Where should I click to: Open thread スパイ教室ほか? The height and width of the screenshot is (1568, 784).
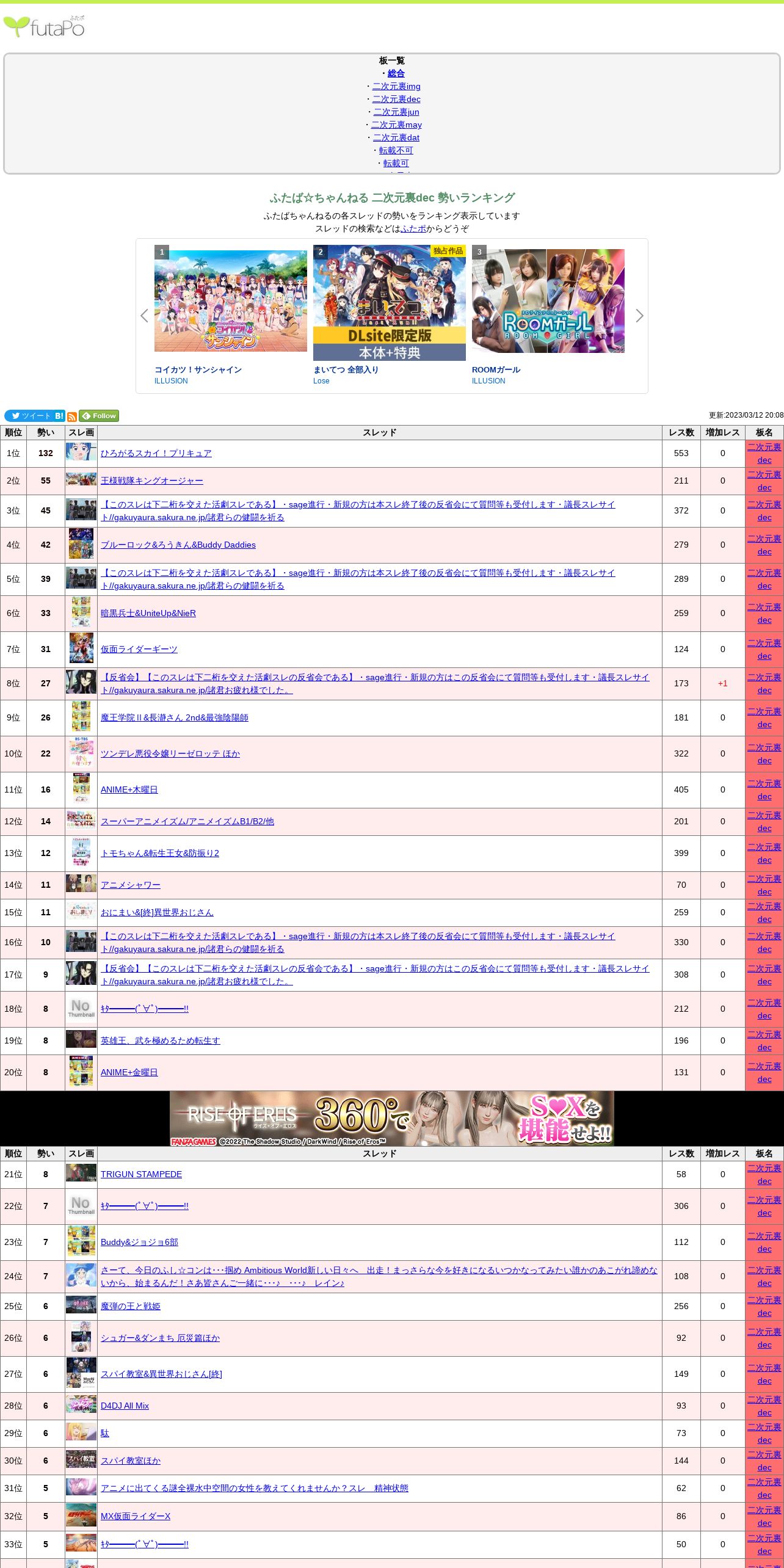tap(131, 1461)
